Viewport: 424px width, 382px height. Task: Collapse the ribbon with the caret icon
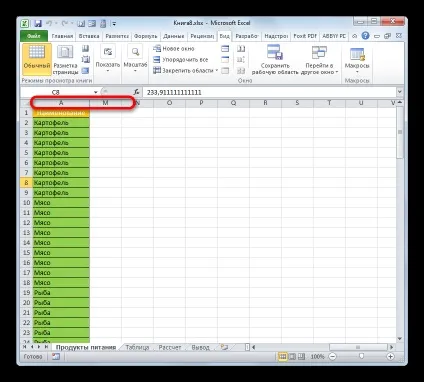pyautogui.click(x=355, y=36)
